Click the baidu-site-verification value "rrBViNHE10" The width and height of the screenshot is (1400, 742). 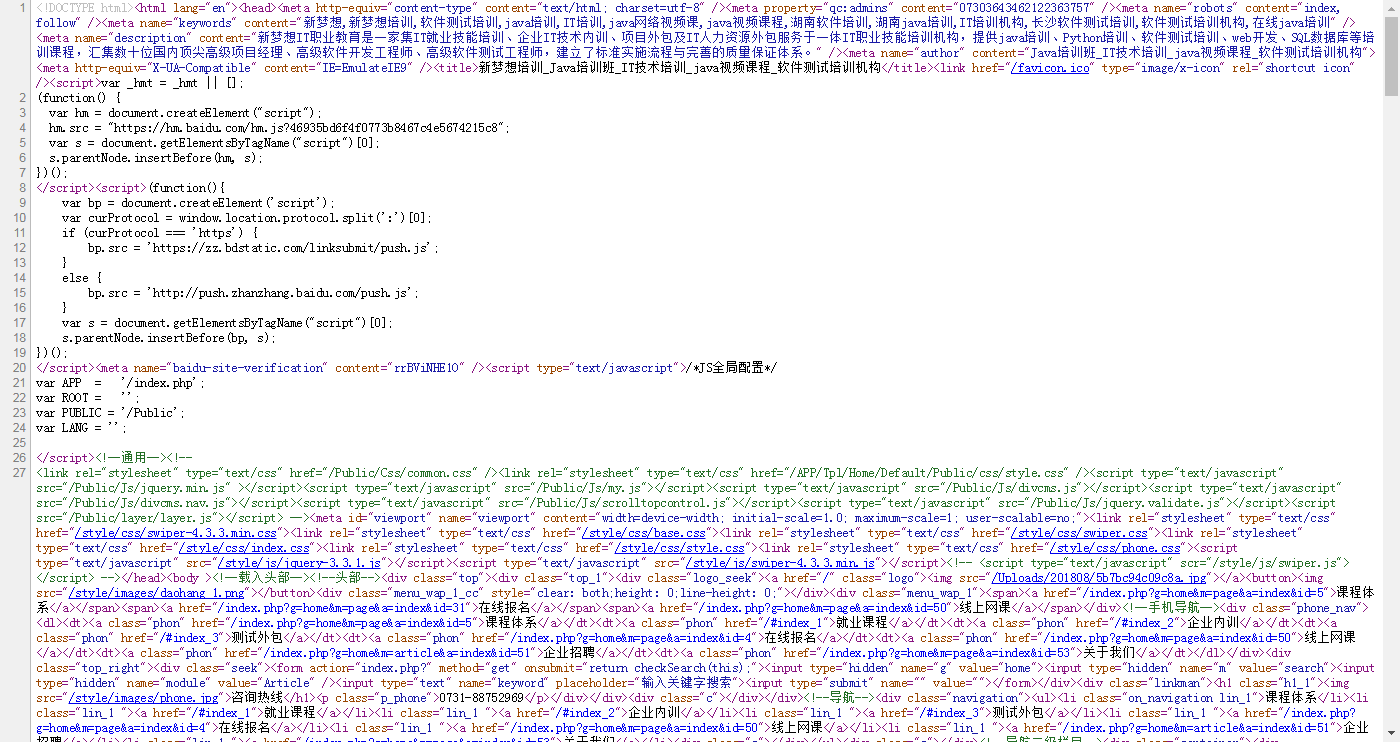[x=429, y=368]
